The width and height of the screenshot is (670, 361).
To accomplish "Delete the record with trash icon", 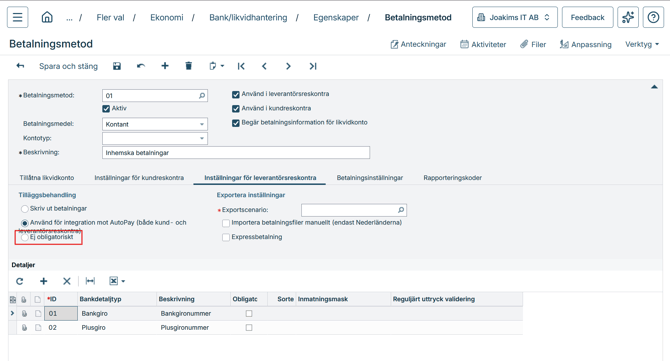I will [188, 66].
